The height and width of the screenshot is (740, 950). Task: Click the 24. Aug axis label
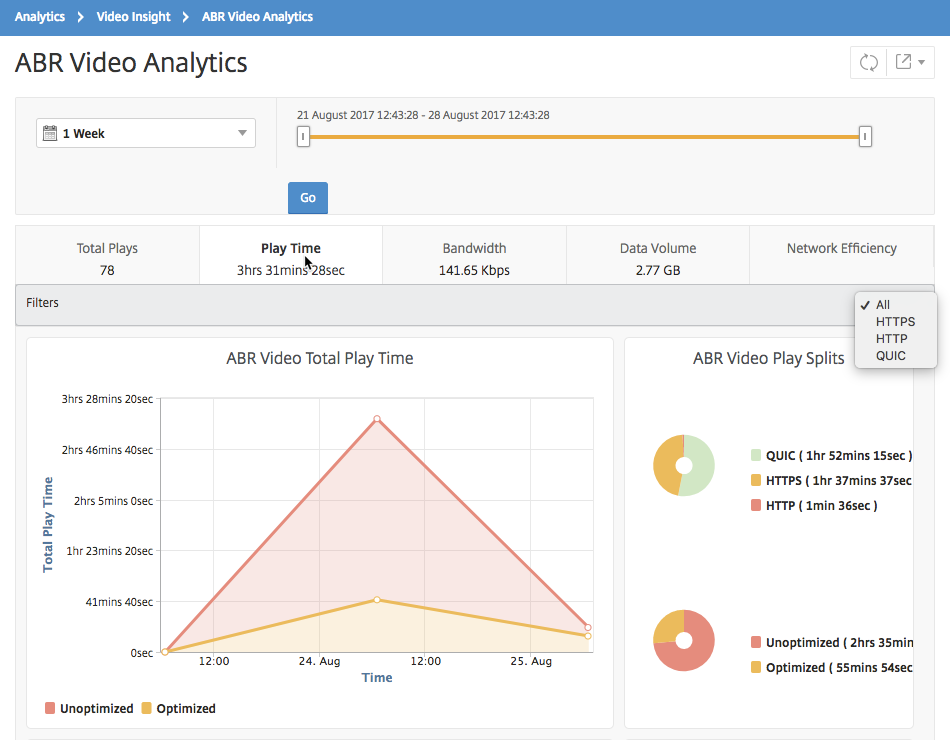319,661
